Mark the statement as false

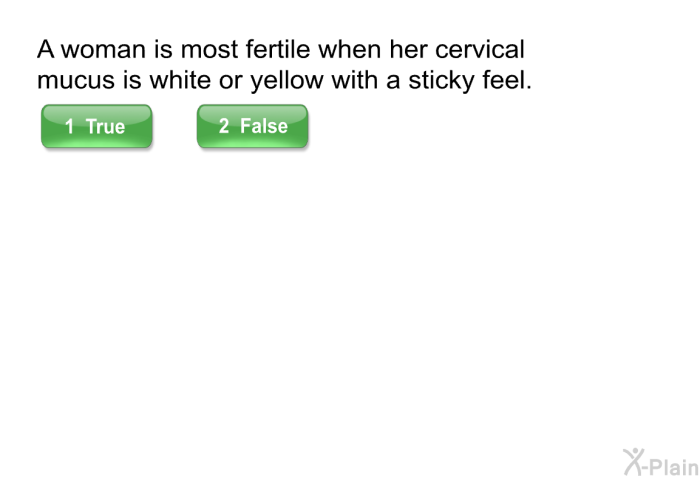pyautogui.click(x=252, y=126)
